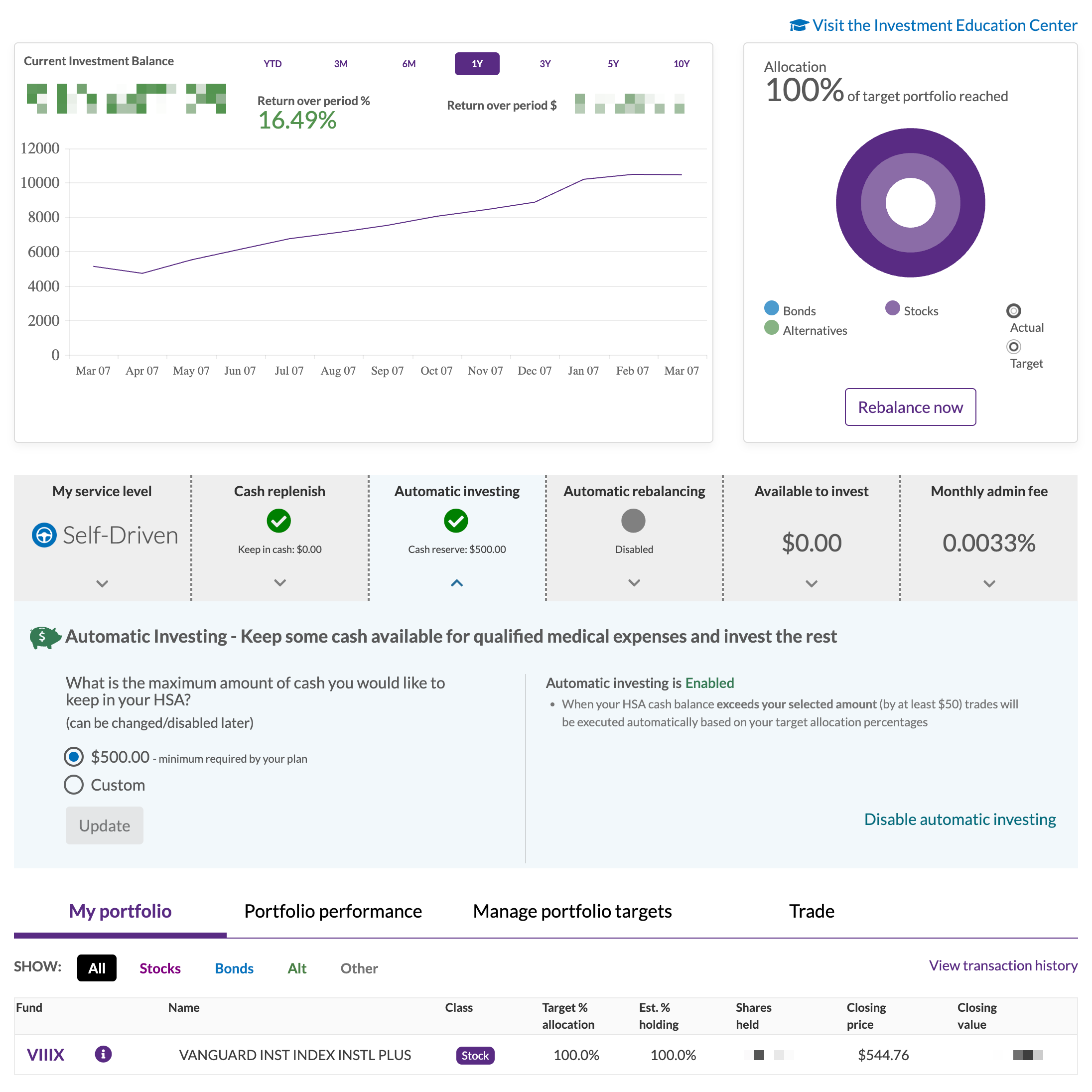The image size is (1092, 1092).
Task: Select the Target allocation radio button
Action: (x=1013, y=346)
